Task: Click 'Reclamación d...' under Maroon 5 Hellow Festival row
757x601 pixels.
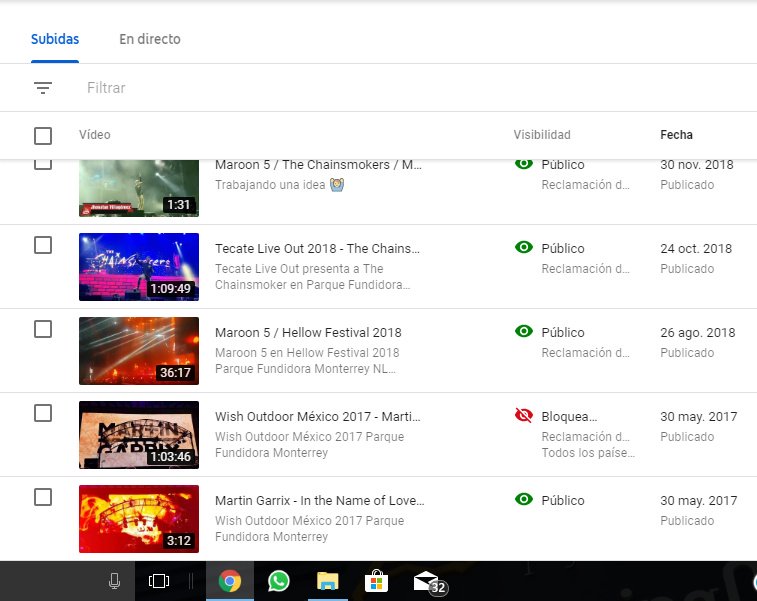Action: (585, 353)
